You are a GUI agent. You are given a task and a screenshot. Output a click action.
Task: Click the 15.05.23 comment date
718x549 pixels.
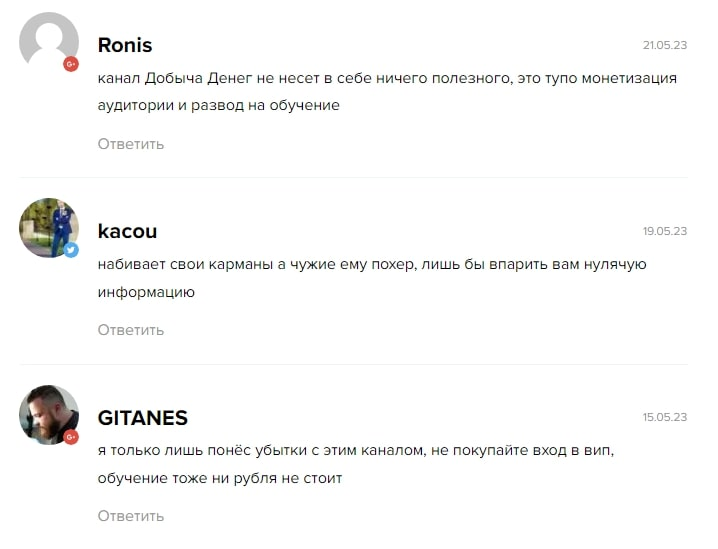(x=664, y=417)
